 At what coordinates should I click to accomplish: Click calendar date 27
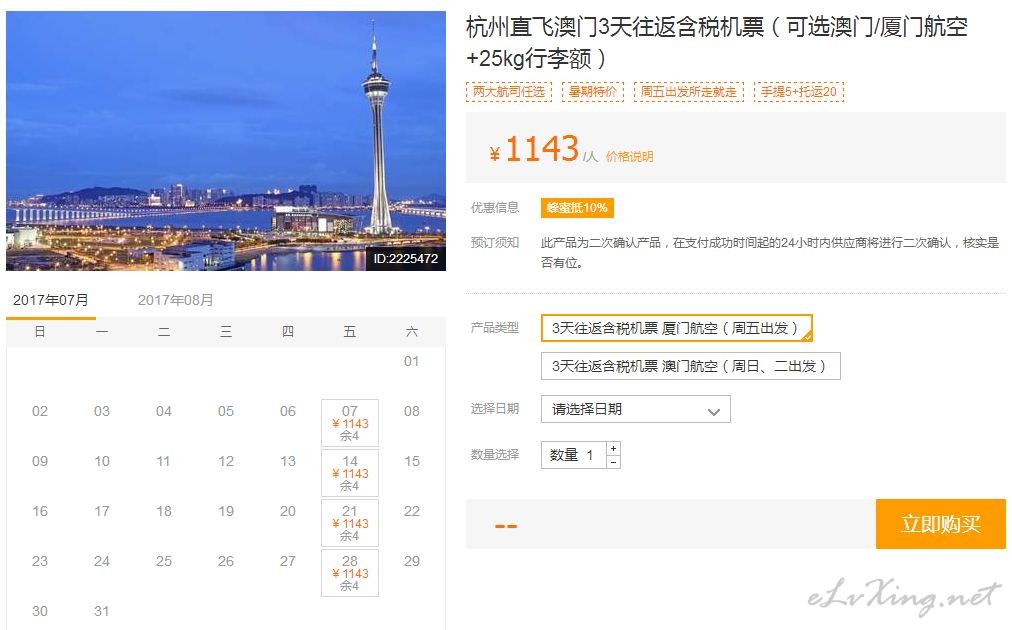pyautogui.click(x=288, y=562)
